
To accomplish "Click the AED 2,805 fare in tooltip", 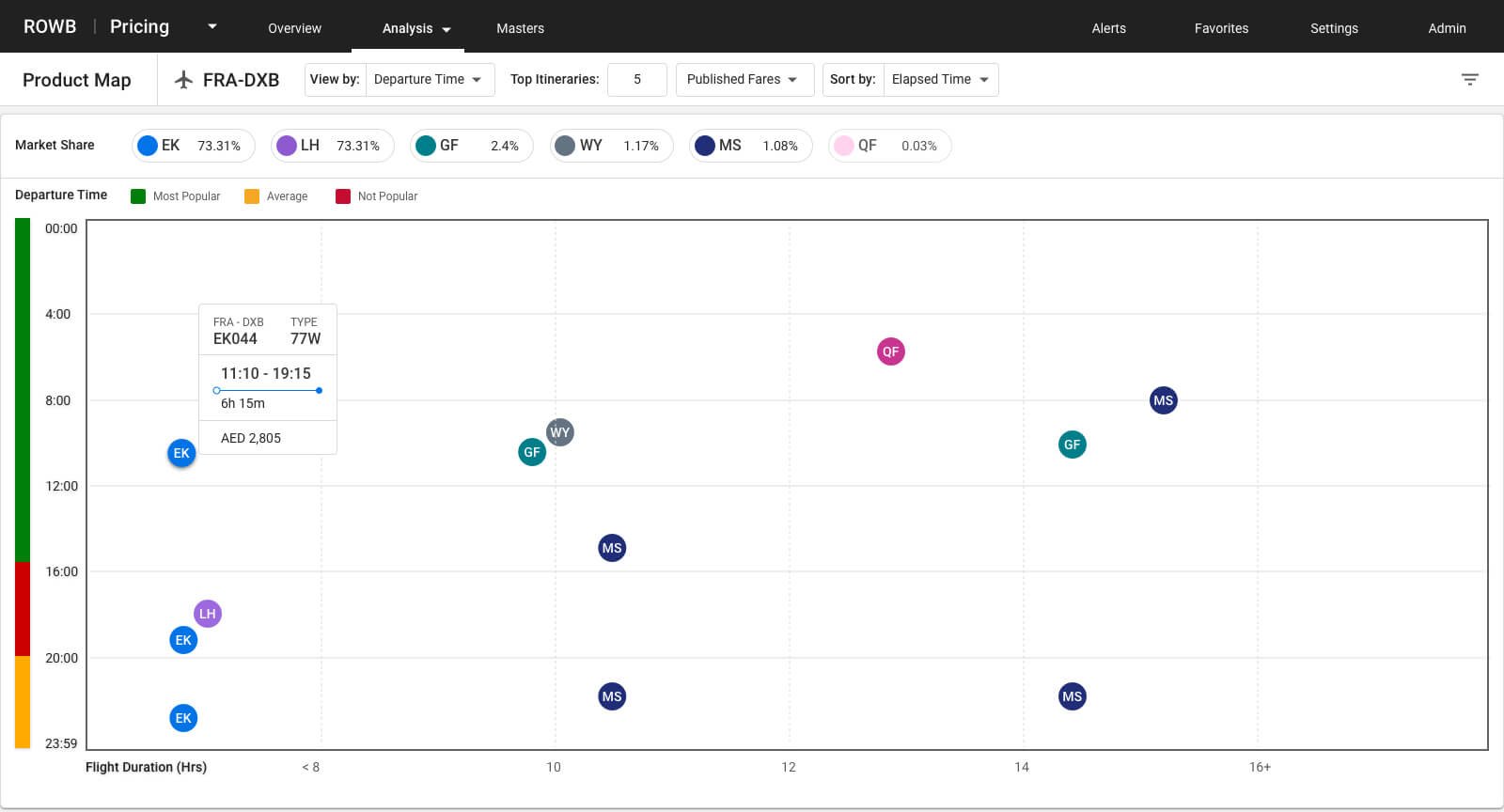I will tap(251, 438).
